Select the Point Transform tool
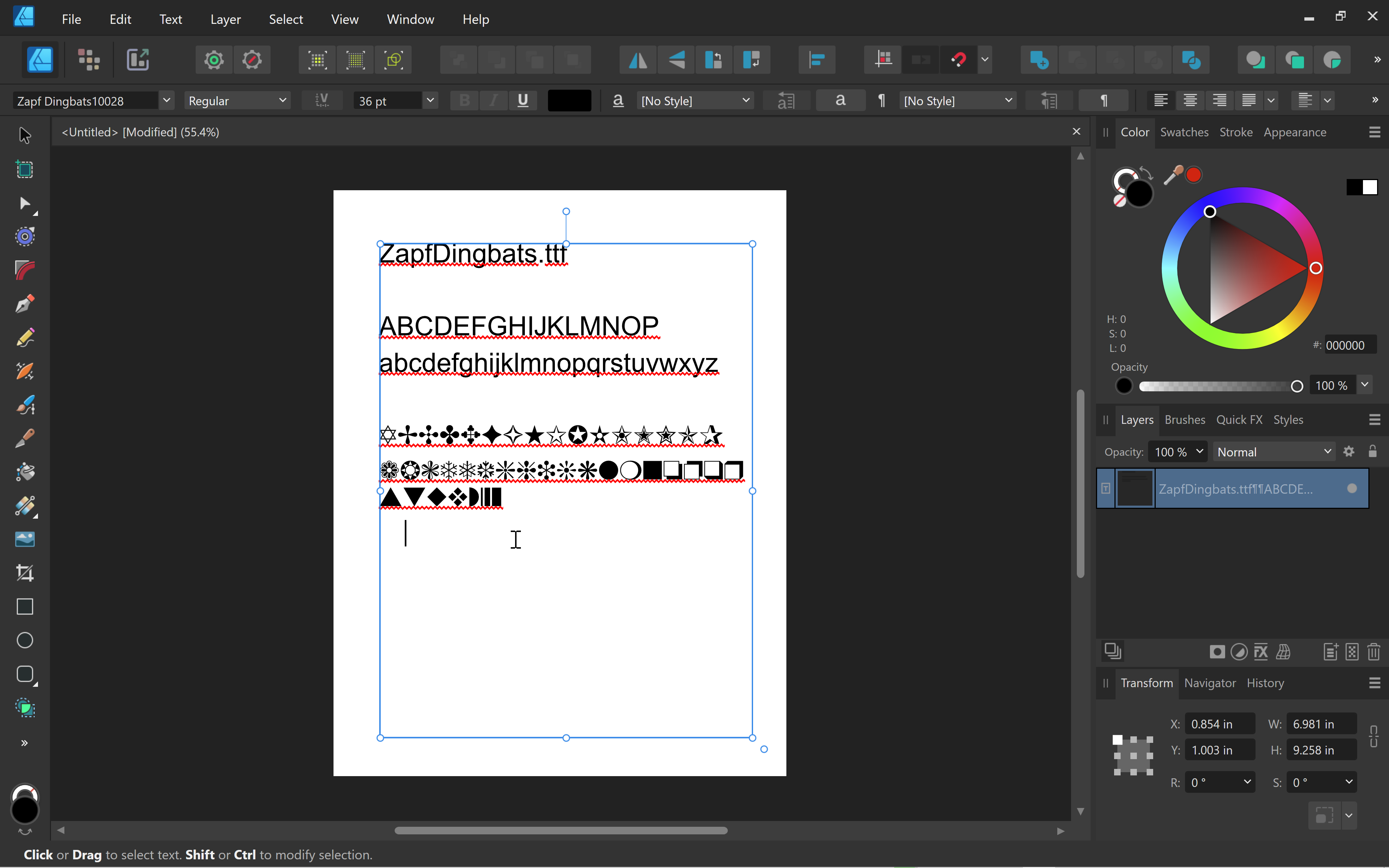1389x868 pixels. (x=25, y=237)
